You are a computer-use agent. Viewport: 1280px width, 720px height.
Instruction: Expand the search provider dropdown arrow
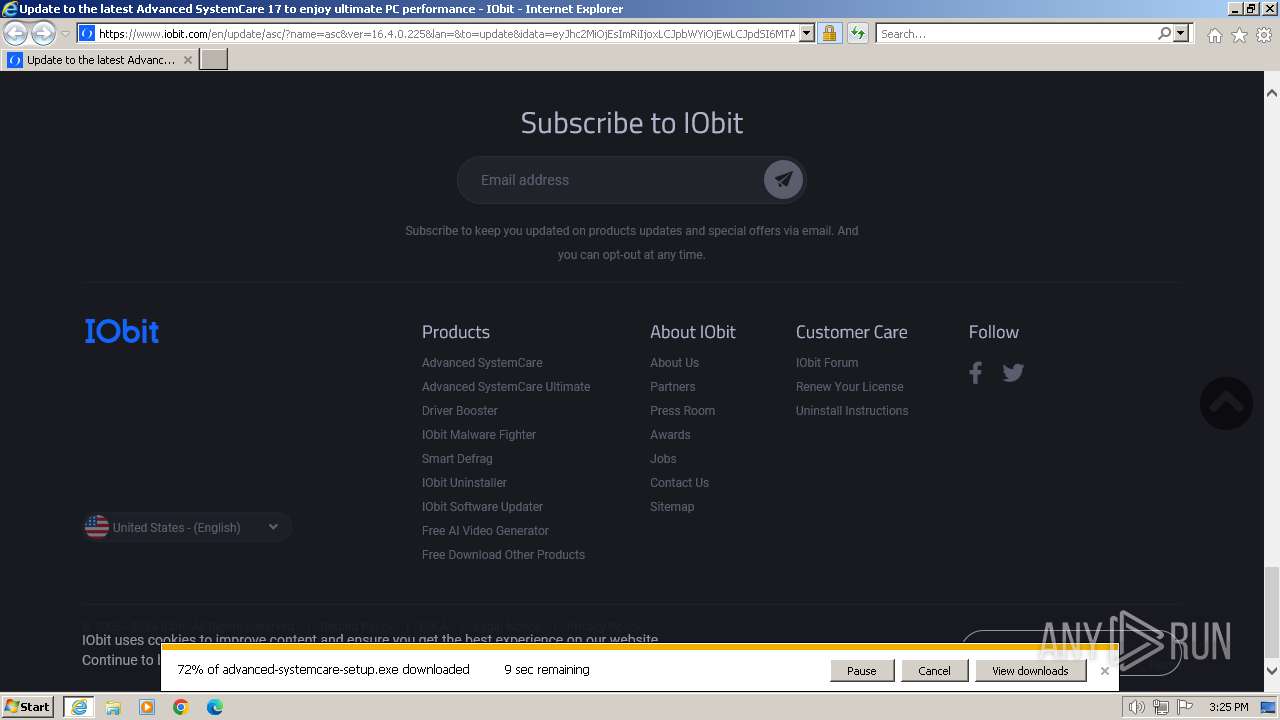coord(1181,33)
